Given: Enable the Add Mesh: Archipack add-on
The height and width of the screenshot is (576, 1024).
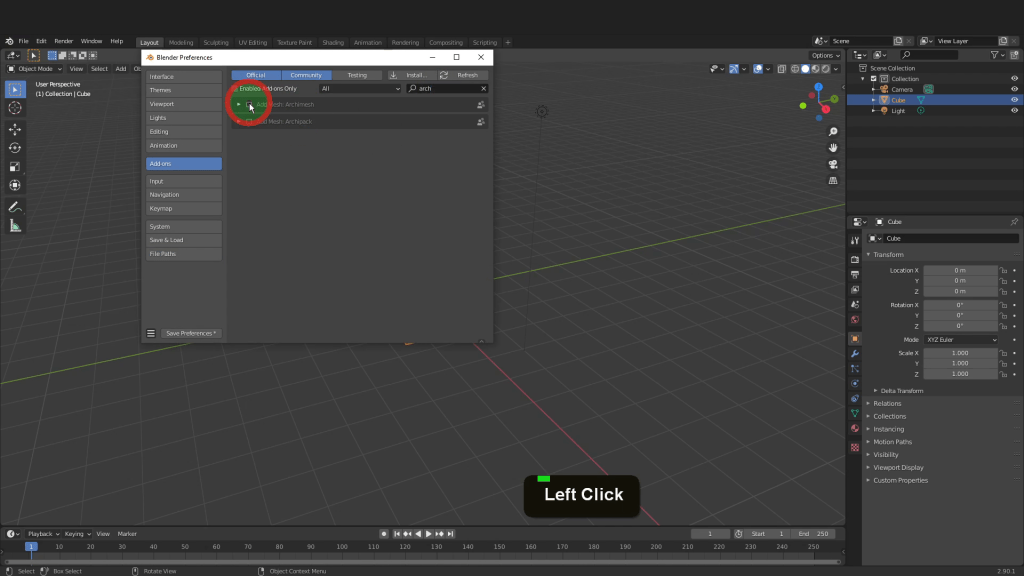Looking at the screenshot, I should pos(250,122).
